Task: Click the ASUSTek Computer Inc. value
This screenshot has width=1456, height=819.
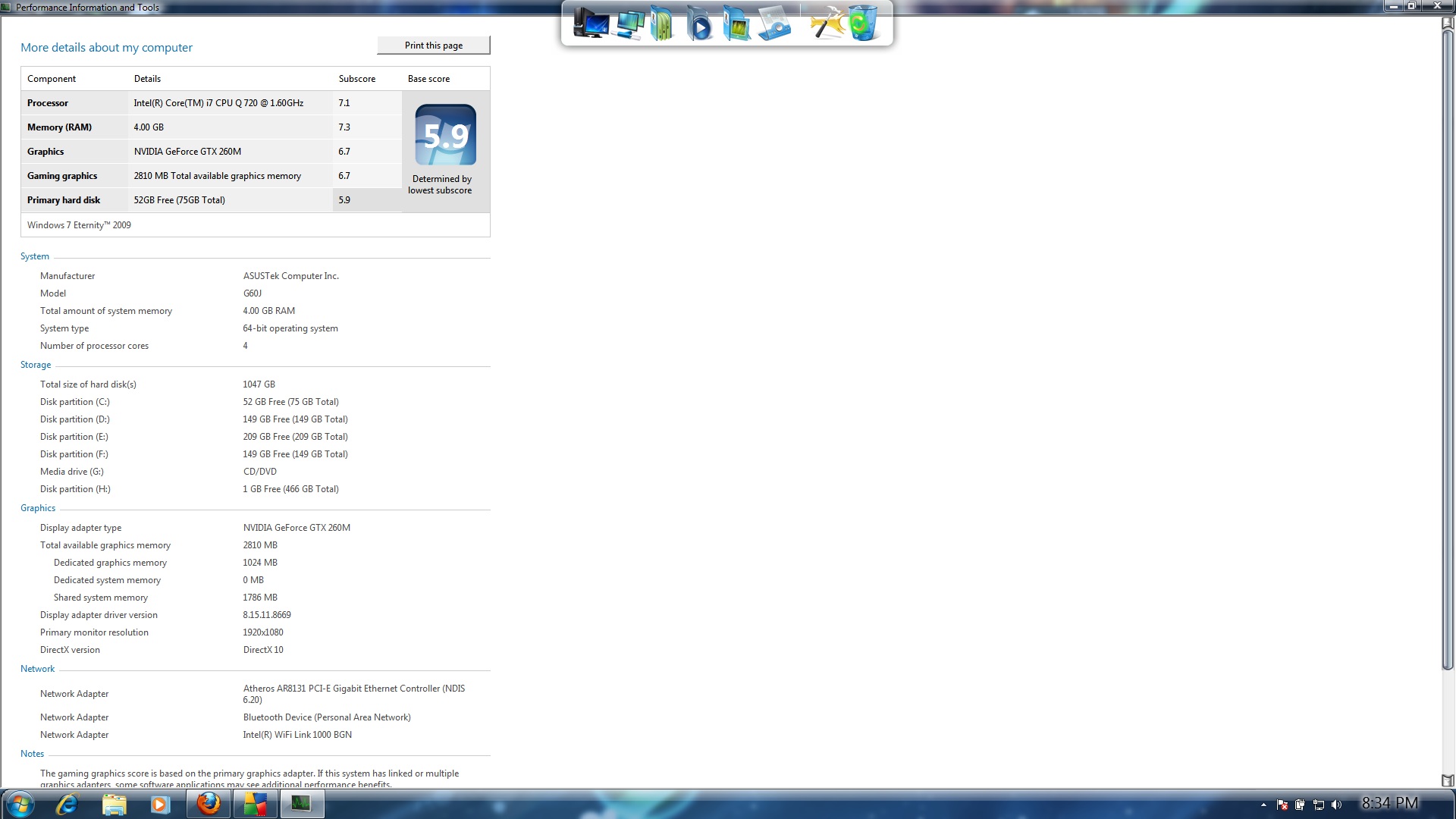Action: point(291,276)
